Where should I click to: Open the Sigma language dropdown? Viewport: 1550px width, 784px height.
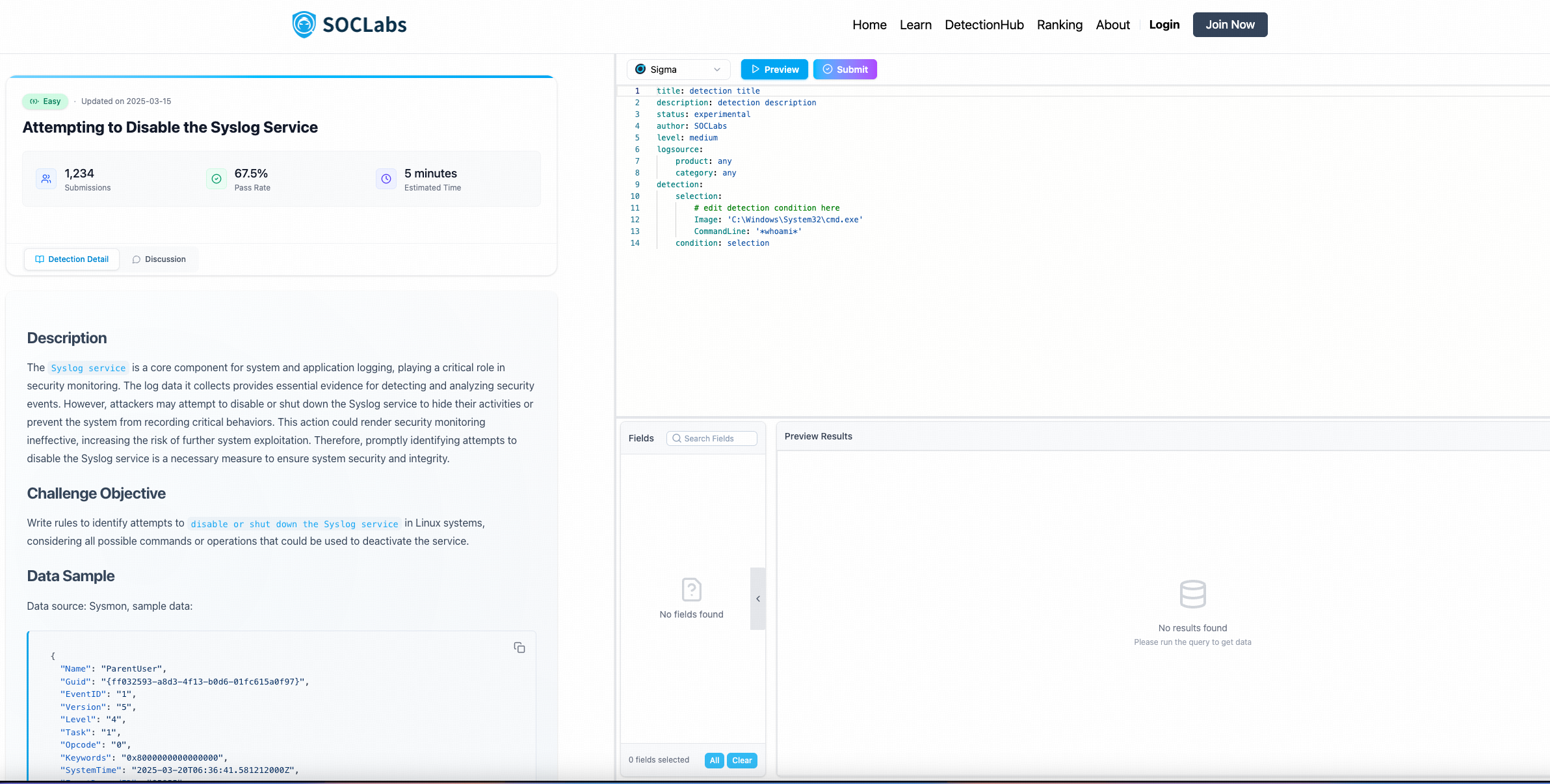click(x=678, y=70)
